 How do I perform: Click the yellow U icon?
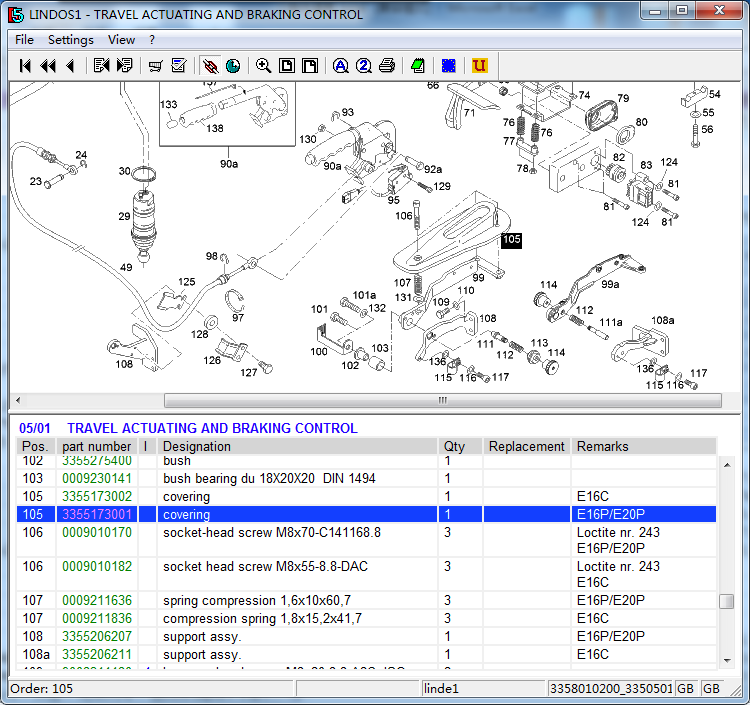pos(479,66)
